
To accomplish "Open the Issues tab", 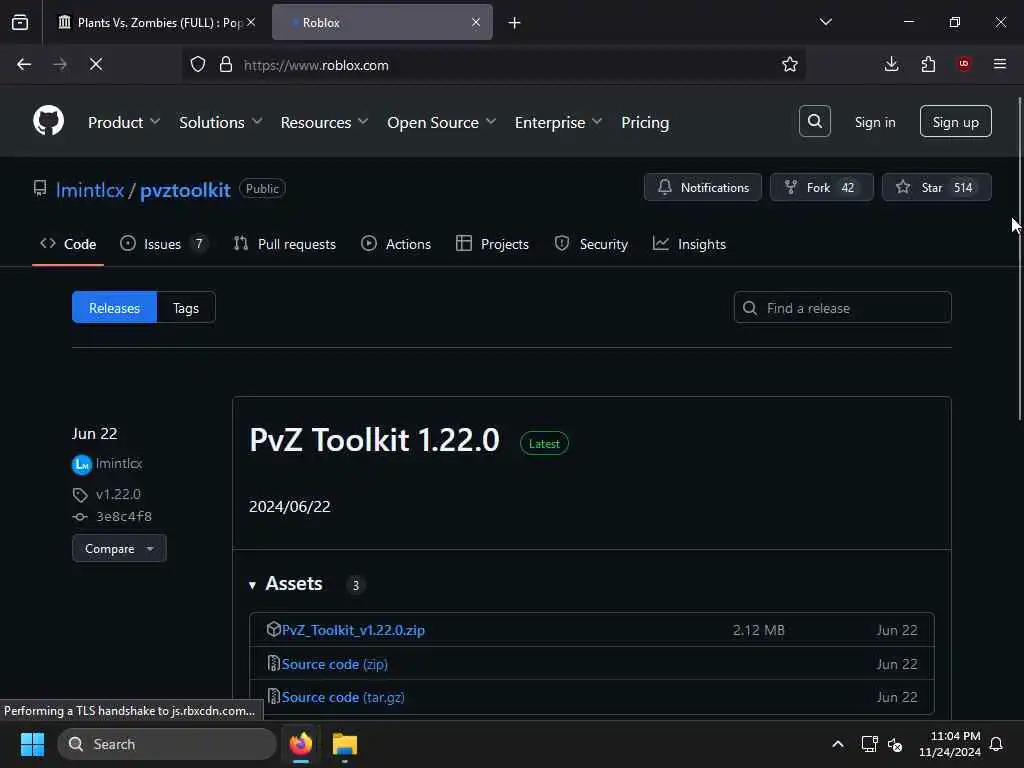I will click(x=164, y=244).
